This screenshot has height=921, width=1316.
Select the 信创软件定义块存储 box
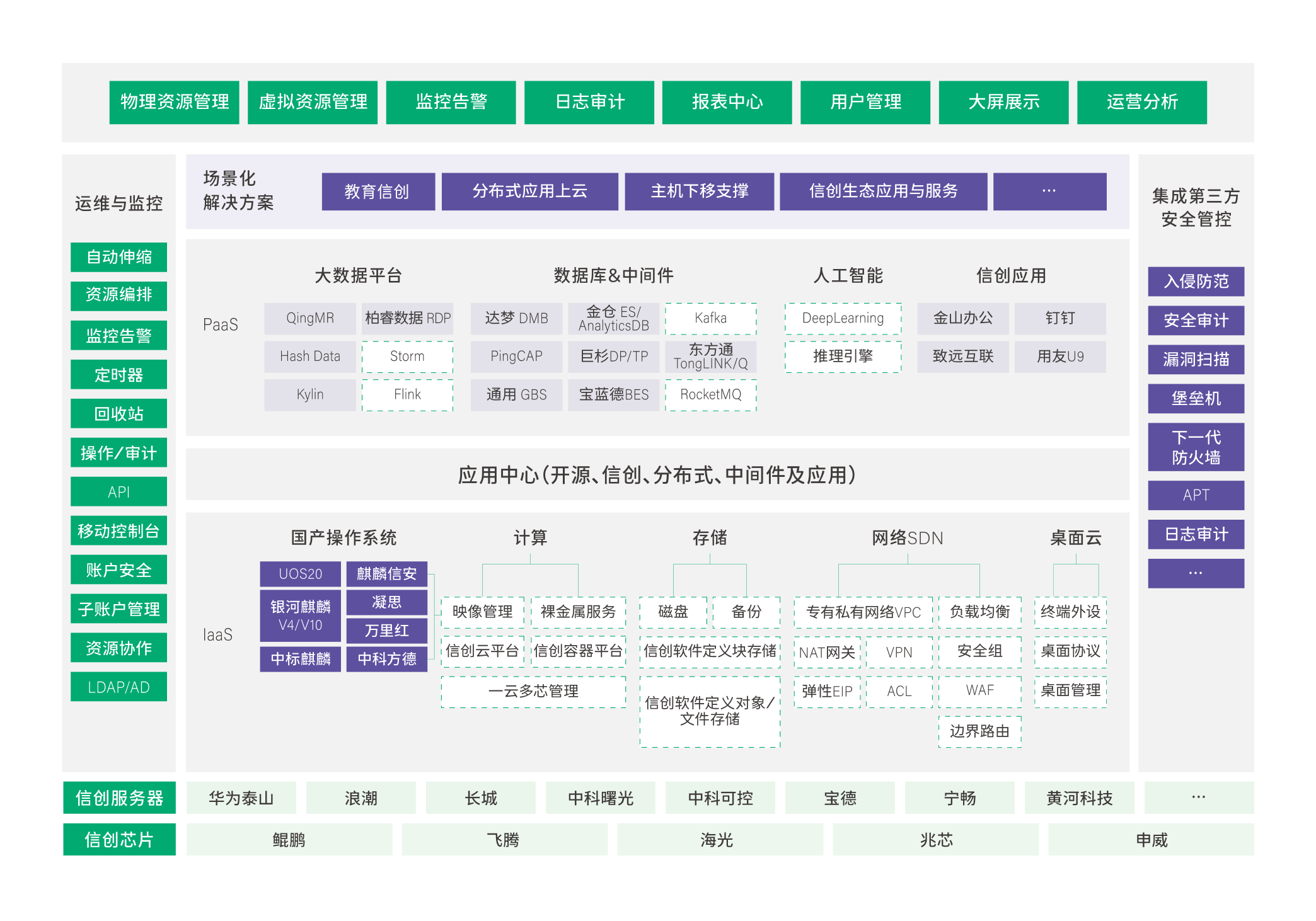(710, 651)
